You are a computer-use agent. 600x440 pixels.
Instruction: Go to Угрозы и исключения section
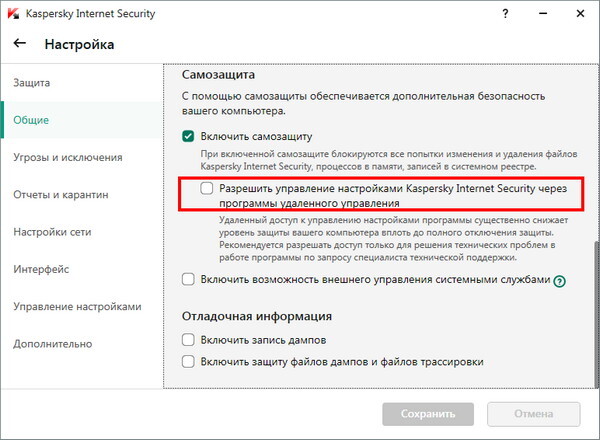(x=68, y=157)
